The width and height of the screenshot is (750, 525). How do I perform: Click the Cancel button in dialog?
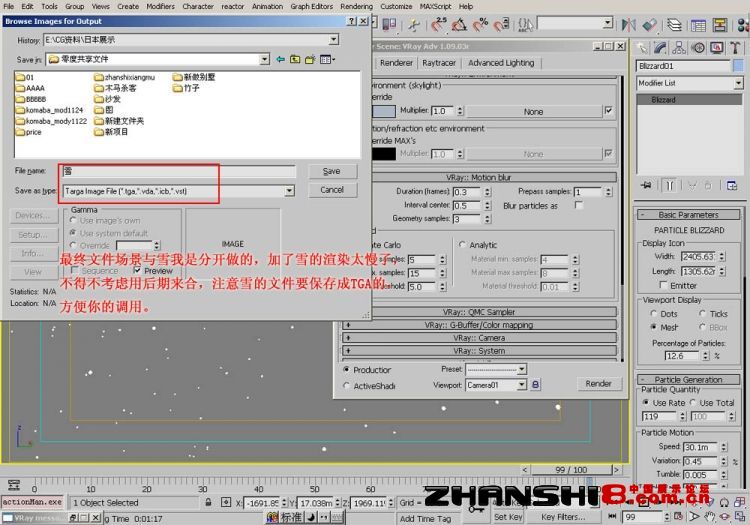pos(331,190)
